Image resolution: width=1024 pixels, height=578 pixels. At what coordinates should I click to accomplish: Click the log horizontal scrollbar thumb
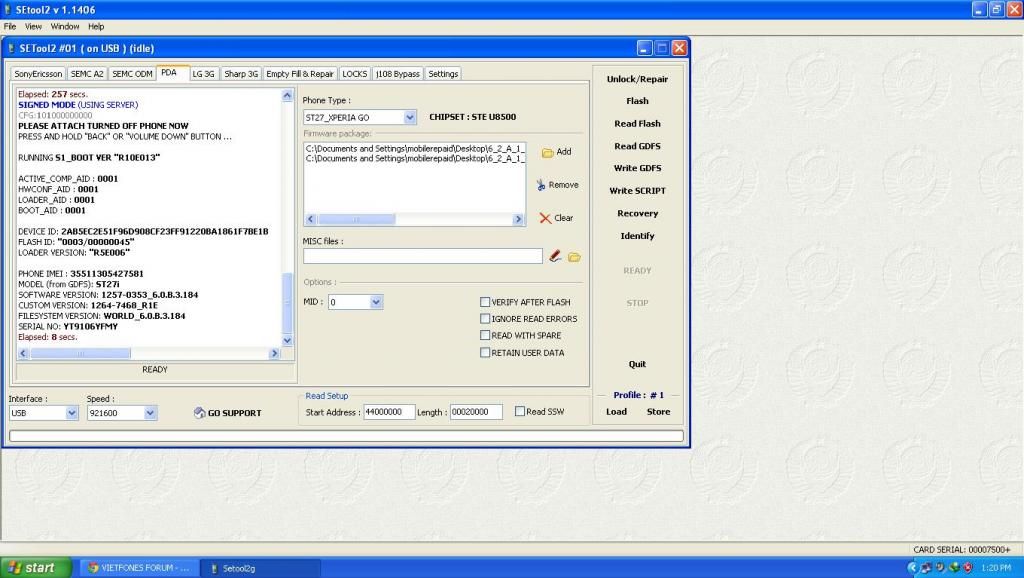(x=80, y=353)
